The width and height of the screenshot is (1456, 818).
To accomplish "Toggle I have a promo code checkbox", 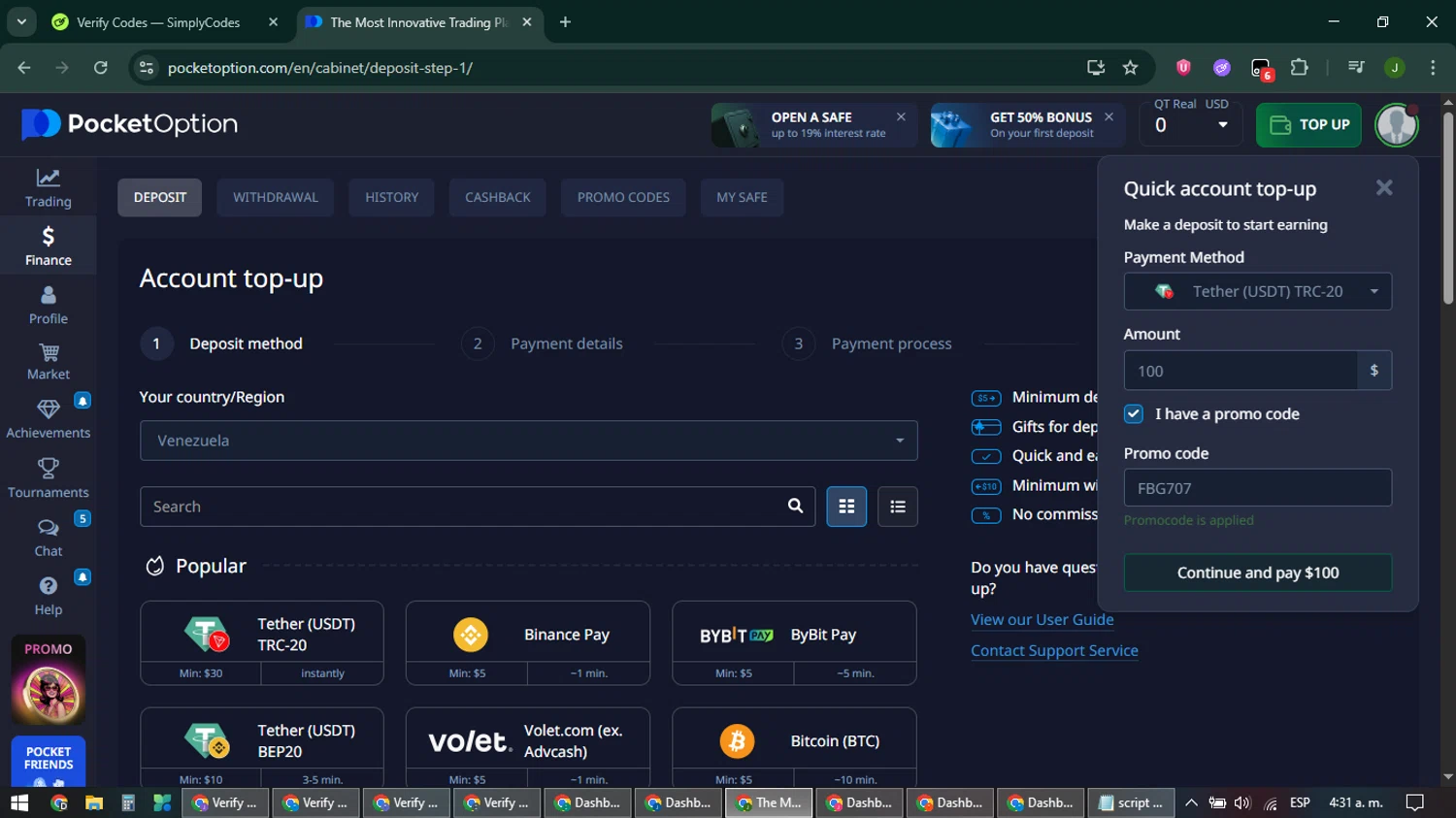I will [x=1133, y=413].
